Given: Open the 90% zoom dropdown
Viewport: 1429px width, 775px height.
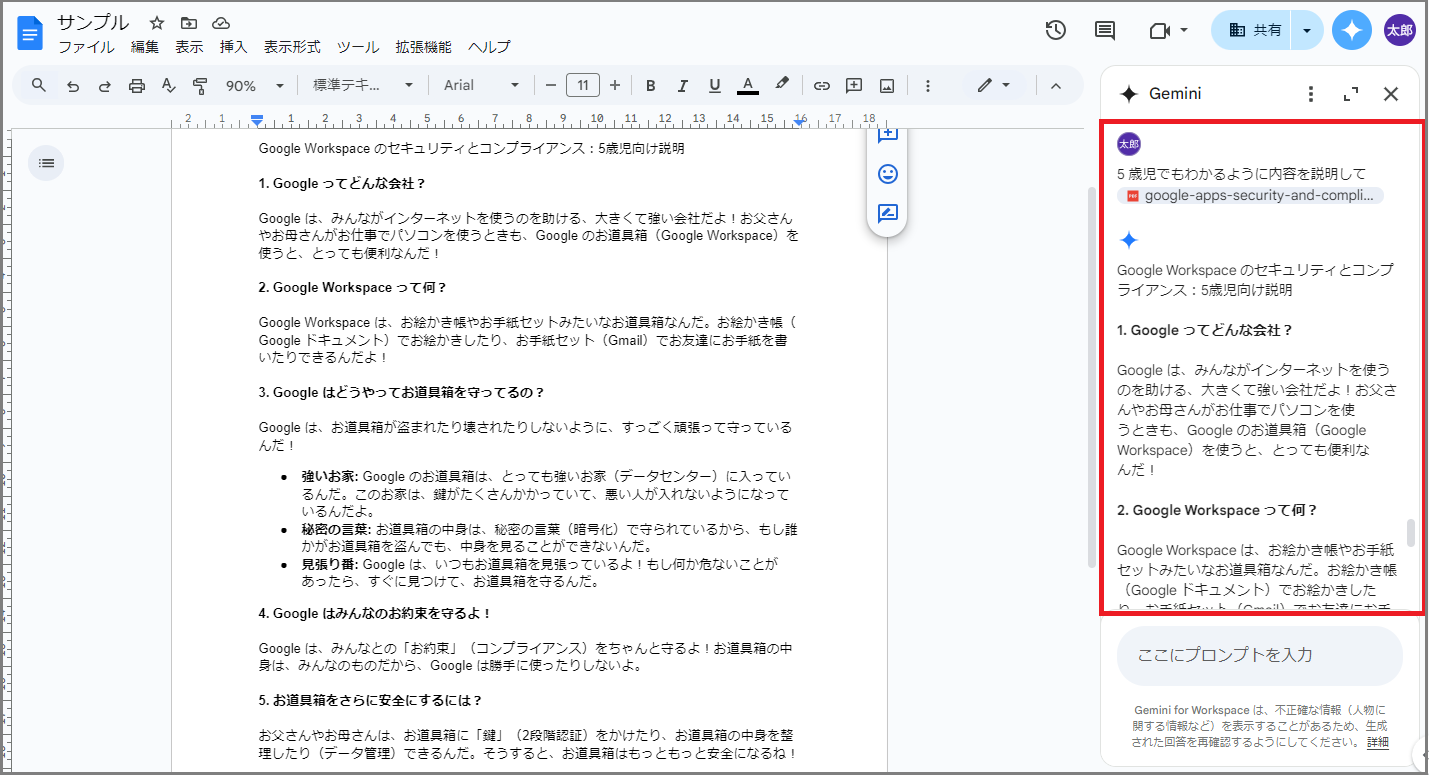Looking at the screenshot, I should pyautogui.click(x=254, y=86).
